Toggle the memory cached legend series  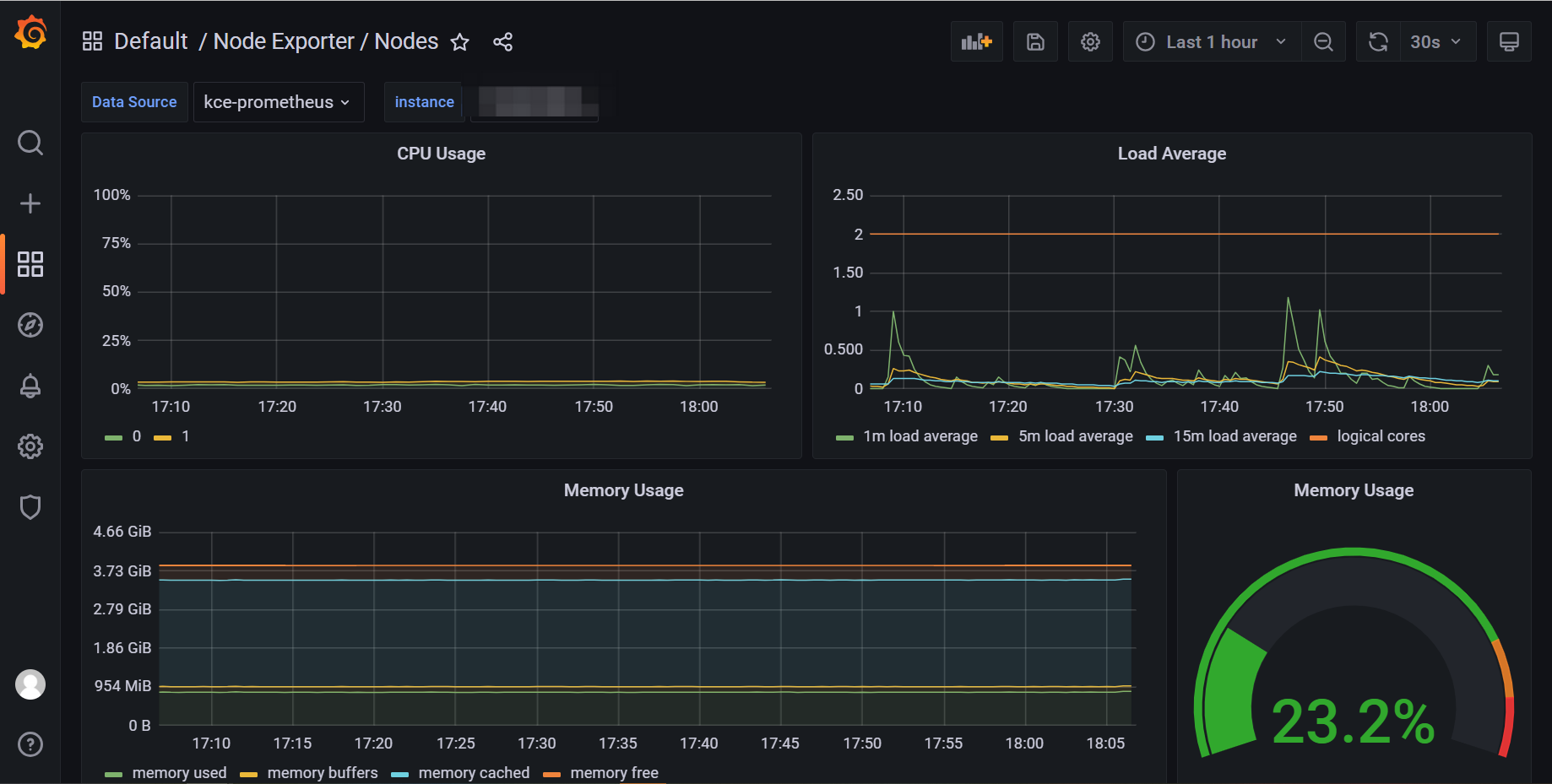[473, 773]
